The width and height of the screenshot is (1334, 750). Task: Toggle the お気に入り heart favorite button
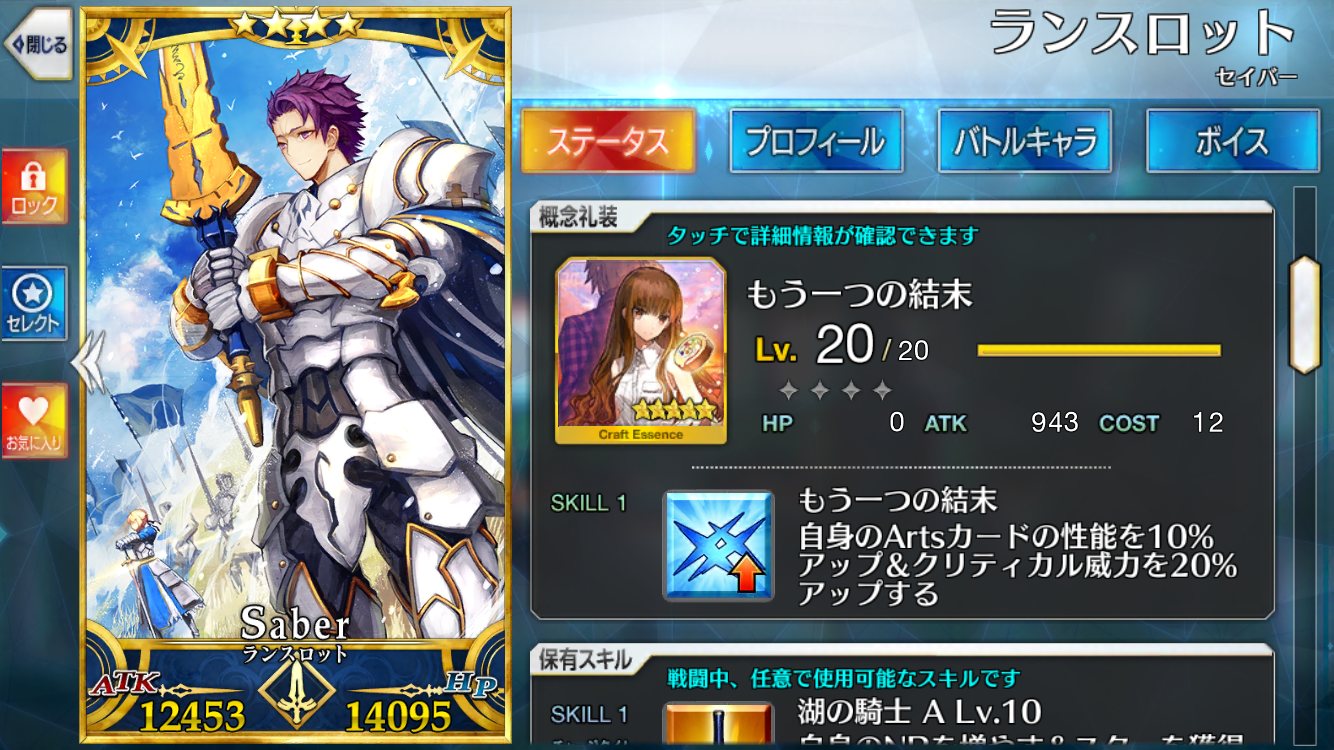pyautogui.click(x=34, y=421)
